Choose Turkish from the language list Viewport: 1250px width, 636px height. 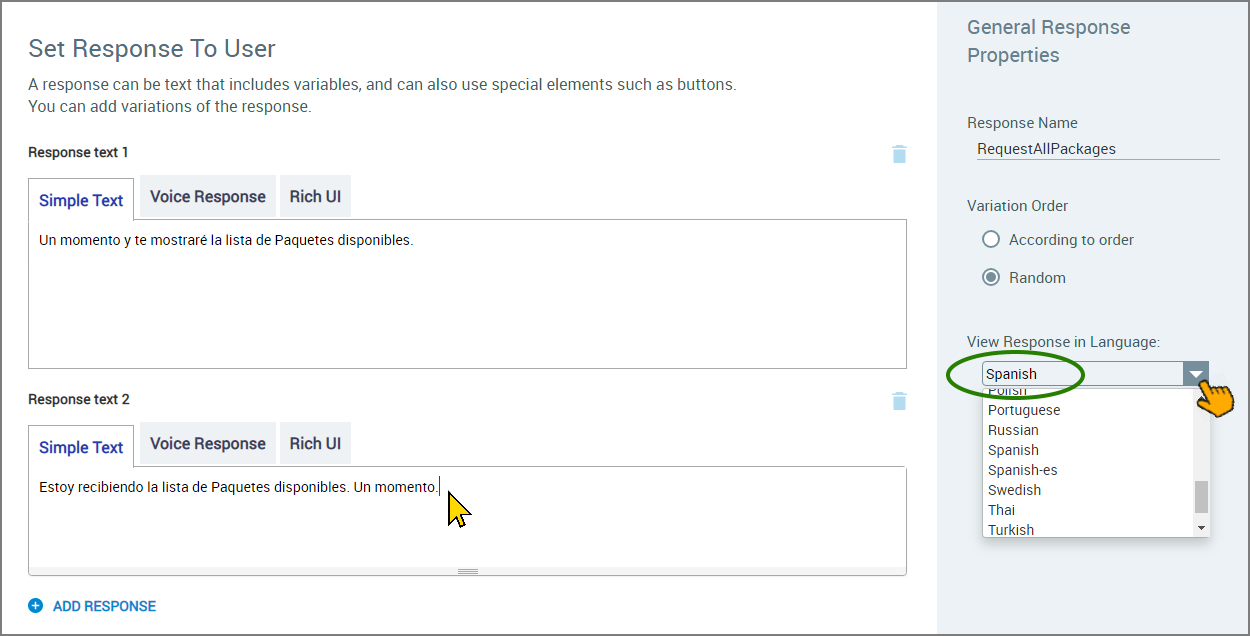(1011, 530)
